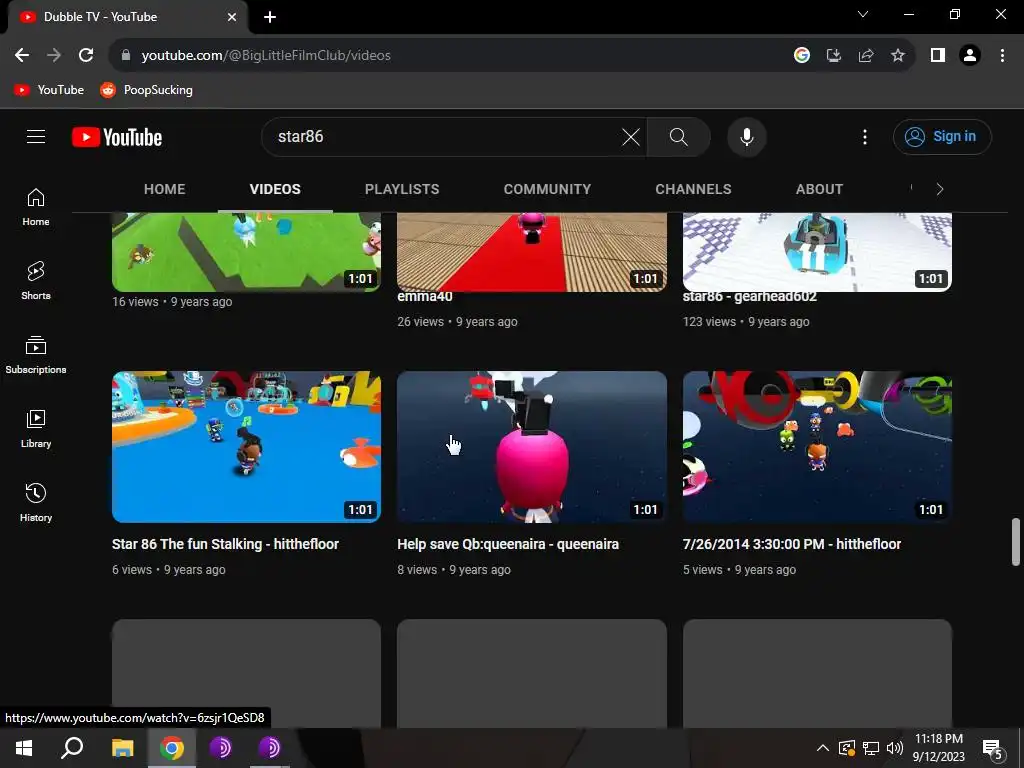Open Shorts in the sidebar
Screen dimensions: 1024x768
coord(36,281)
